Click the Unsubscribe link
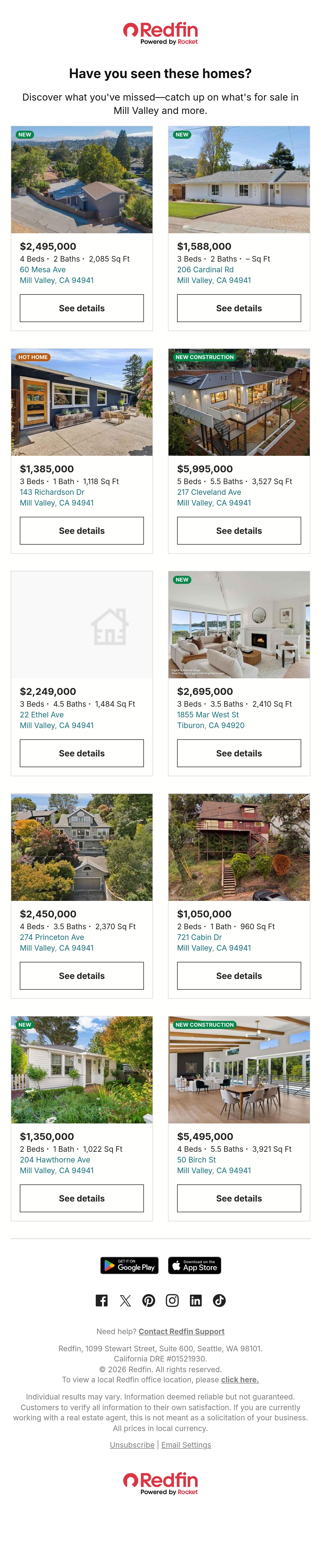The width and height of the screenshot is (321, 1568). (x=132, y=1444)
